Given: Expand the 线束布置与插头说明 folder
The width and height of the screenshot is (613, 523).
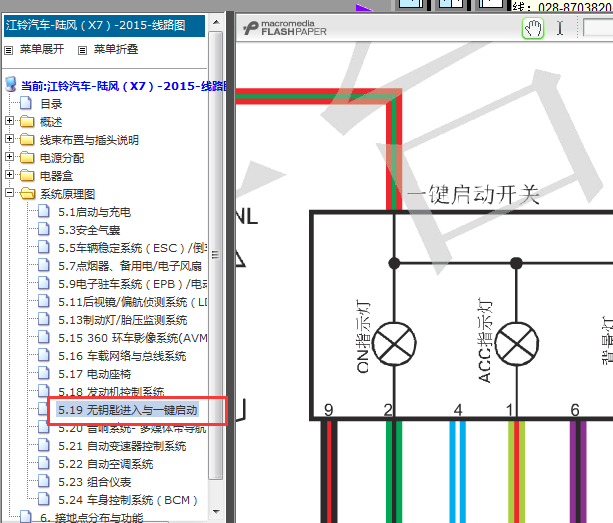Looking at the screenshot, I should coord(9,139).
